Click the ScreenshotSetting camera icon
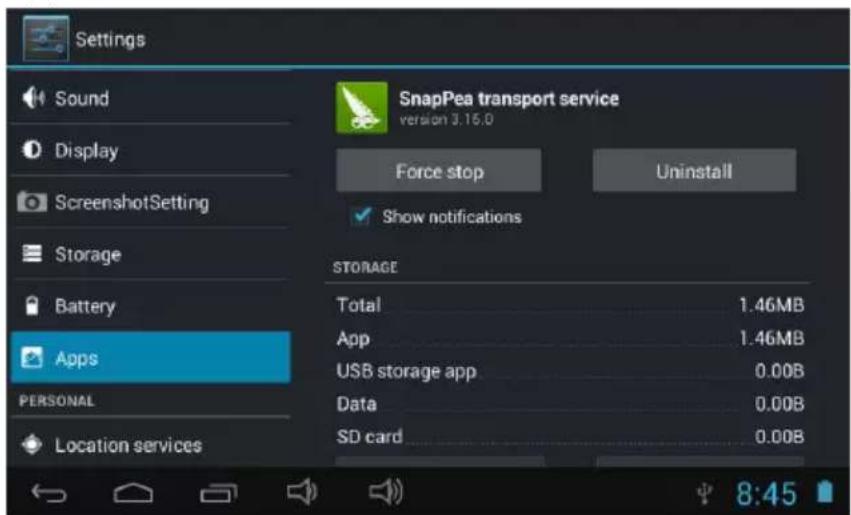 (x=32, y=202)
